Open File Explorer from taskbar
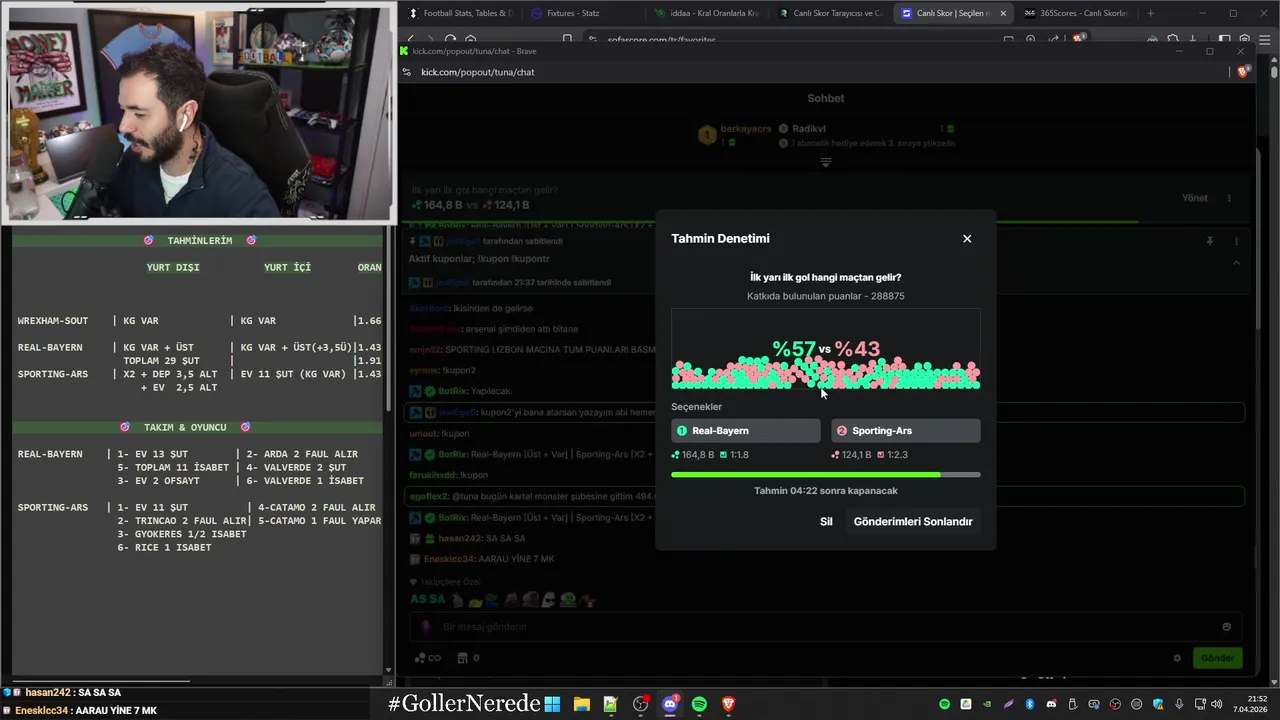Viewport: 1280px width, 720px height. tap(581, 704)
